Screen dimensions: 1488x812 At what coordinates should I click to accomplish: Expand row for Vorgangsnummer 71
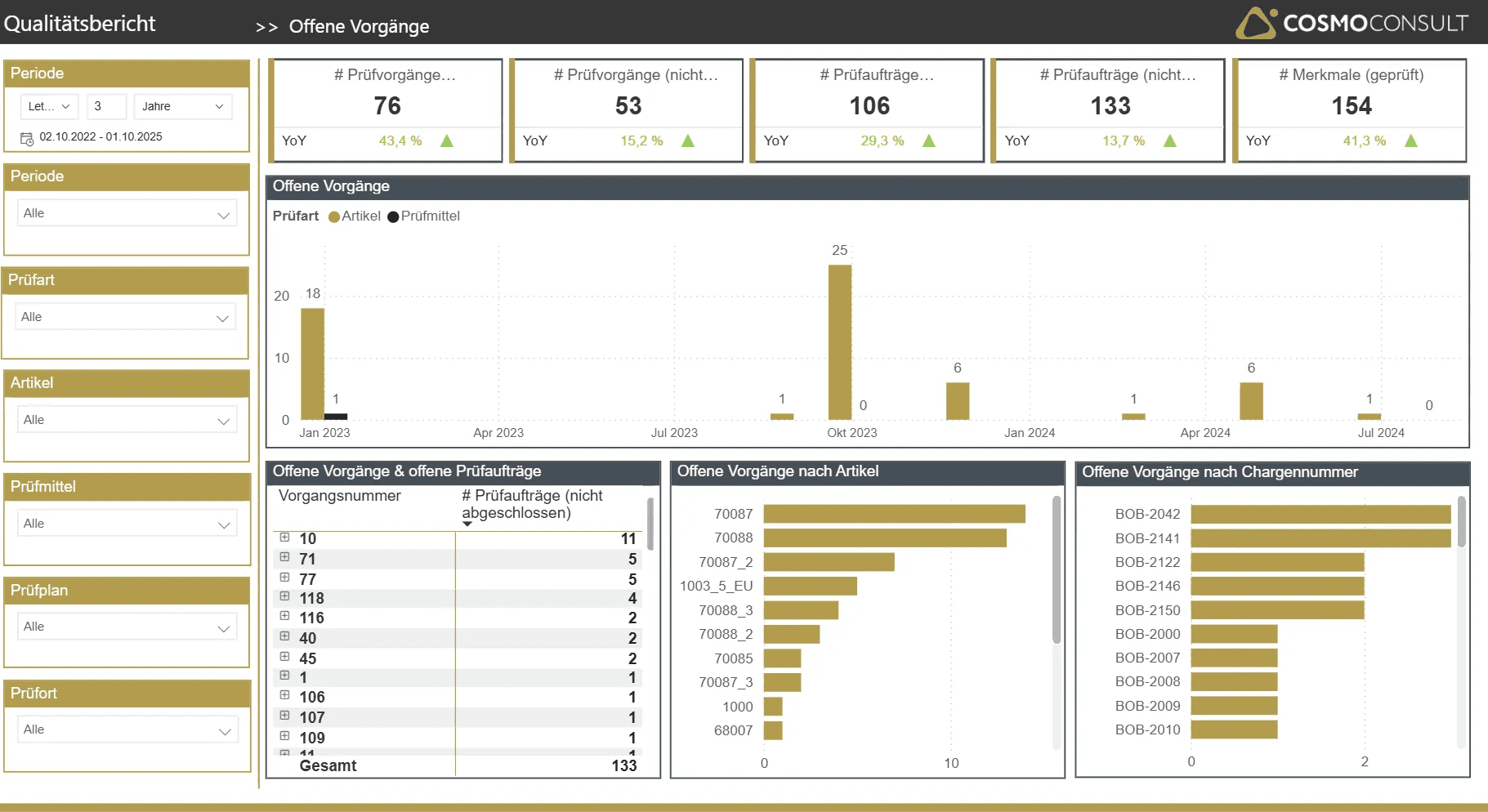[284, 557]
